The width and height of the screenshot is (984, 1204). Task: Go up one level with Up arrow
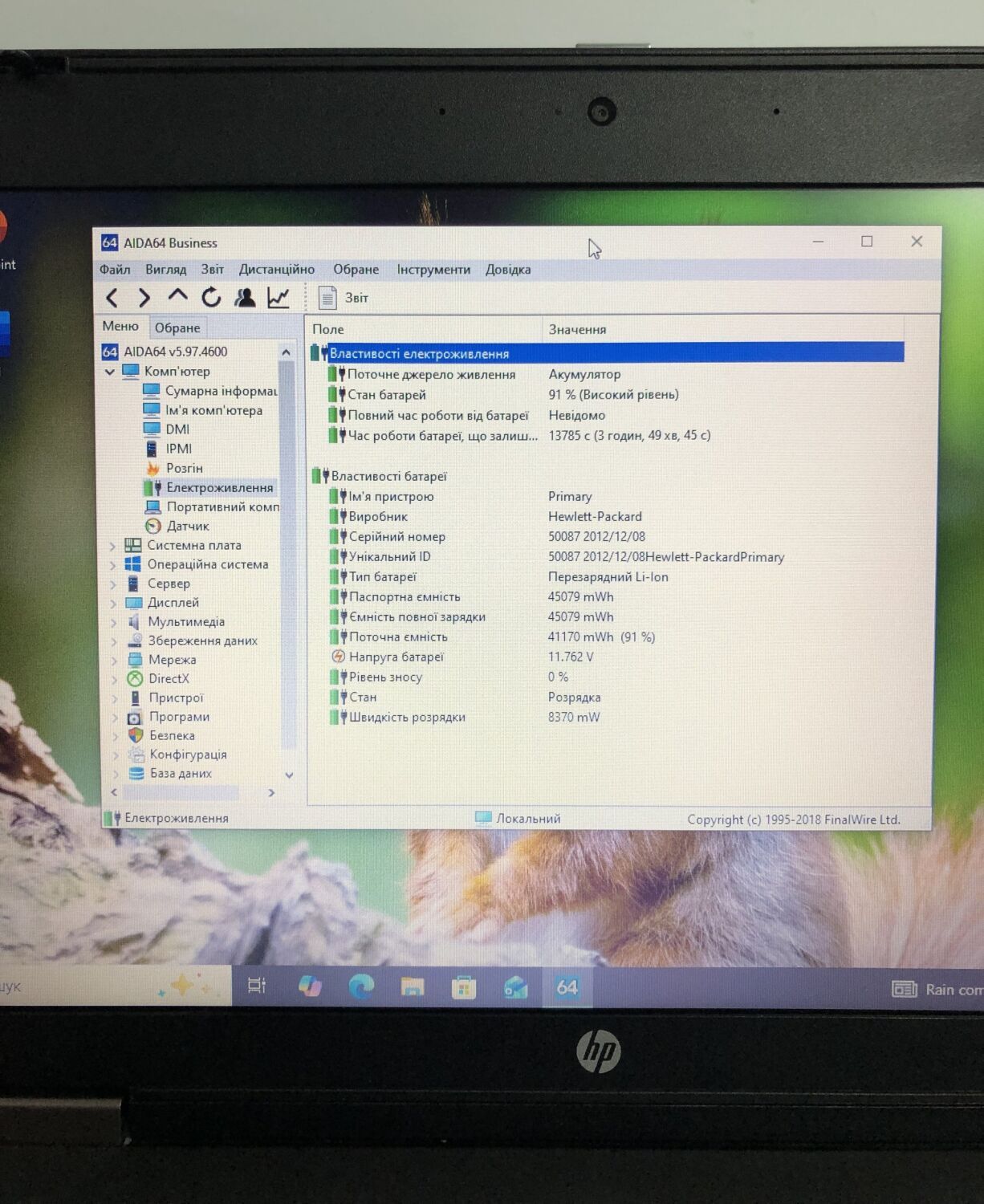(177, 297)
